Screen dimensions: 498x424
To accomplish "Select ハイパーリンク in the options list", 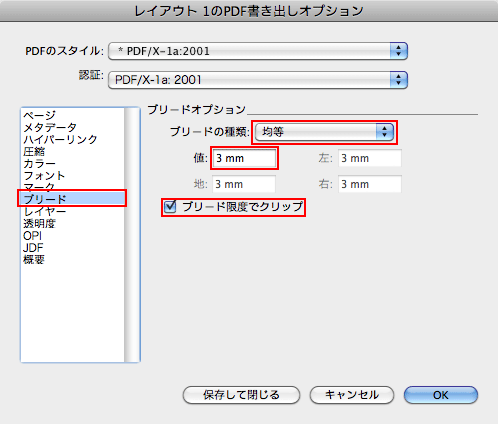I will click(x=60, y=139).
